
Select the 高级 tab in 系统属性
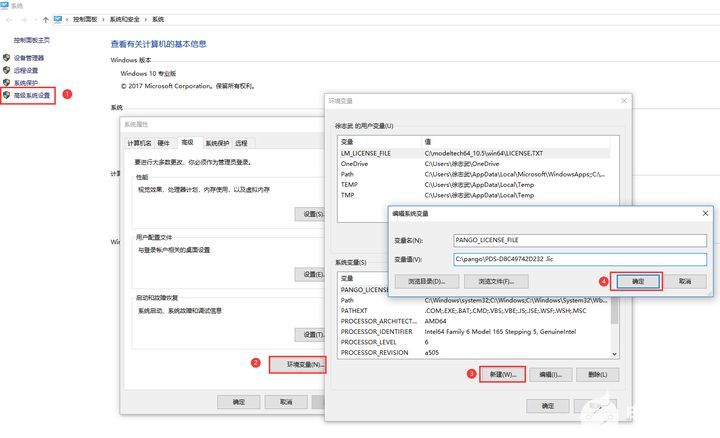pos(187,142)
